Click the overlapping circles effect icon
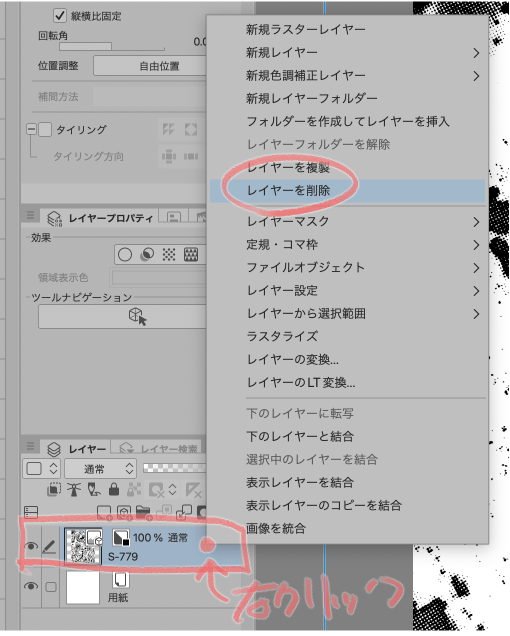Viewport: 510px width, 636px height. coord(147,254)
